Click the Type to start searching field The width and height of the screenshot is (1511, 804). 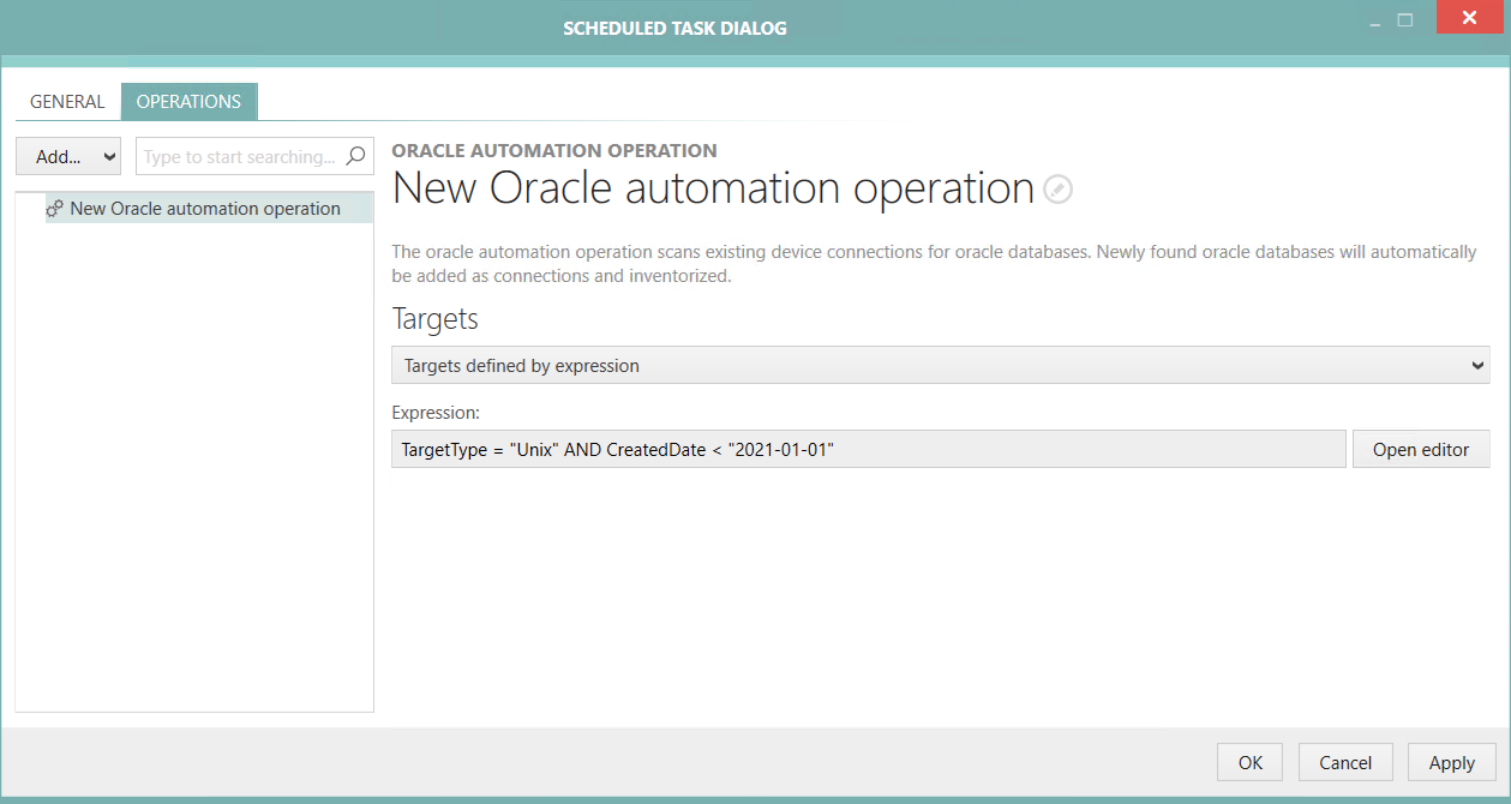240,156
